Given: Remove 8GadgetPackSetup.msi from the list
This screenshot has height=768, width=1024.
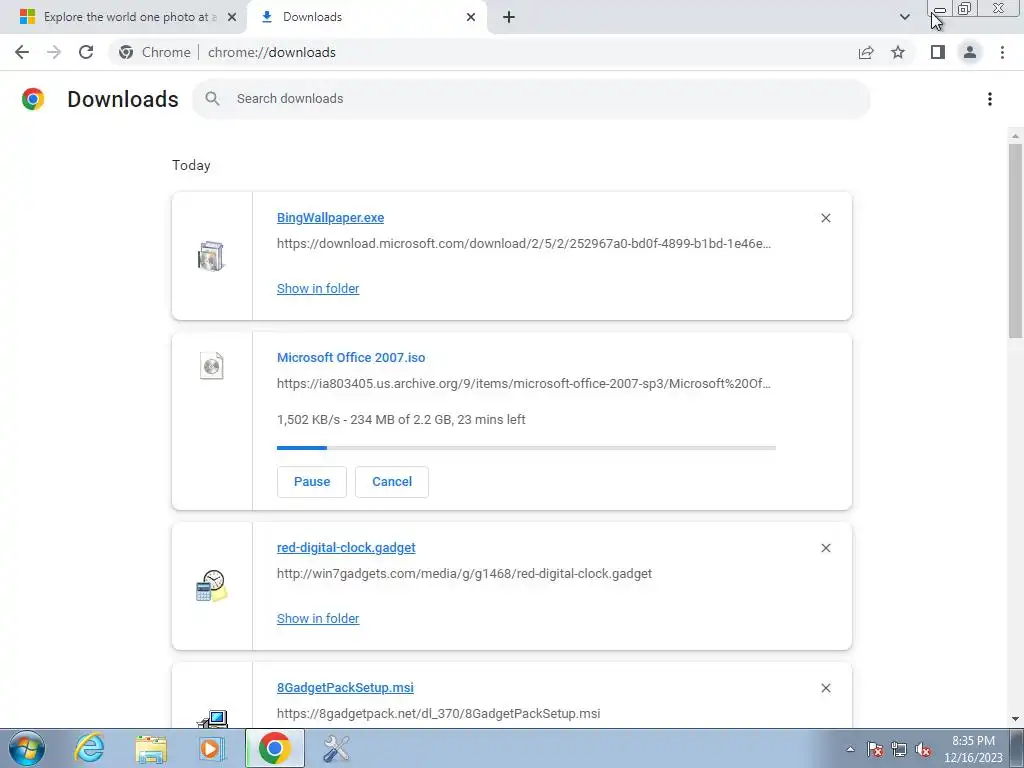Looking at the screenshot, I should [825, 688].
